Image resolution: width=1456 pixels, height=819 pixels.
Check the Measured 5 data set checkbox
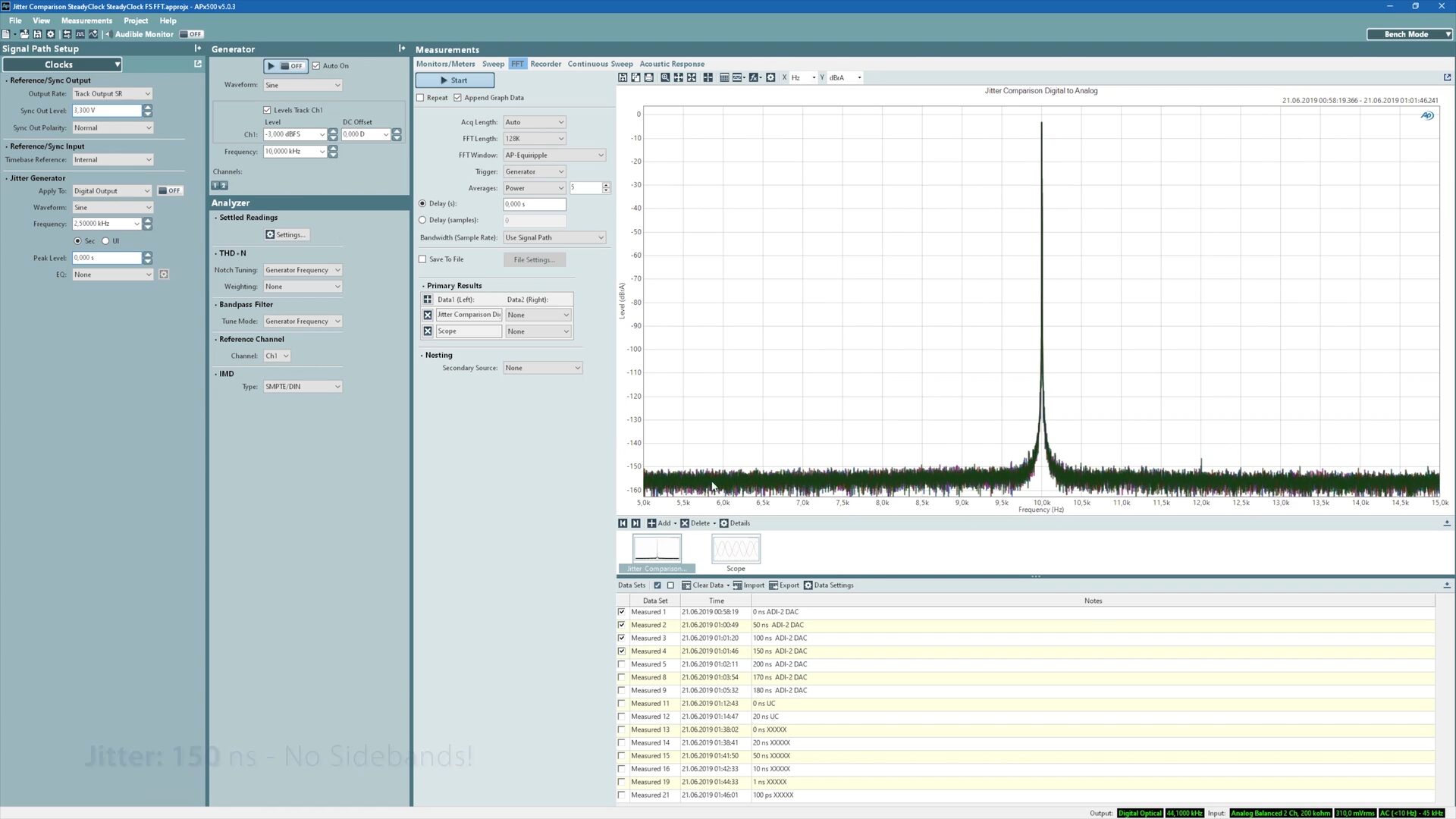click(x=622, y=664)
